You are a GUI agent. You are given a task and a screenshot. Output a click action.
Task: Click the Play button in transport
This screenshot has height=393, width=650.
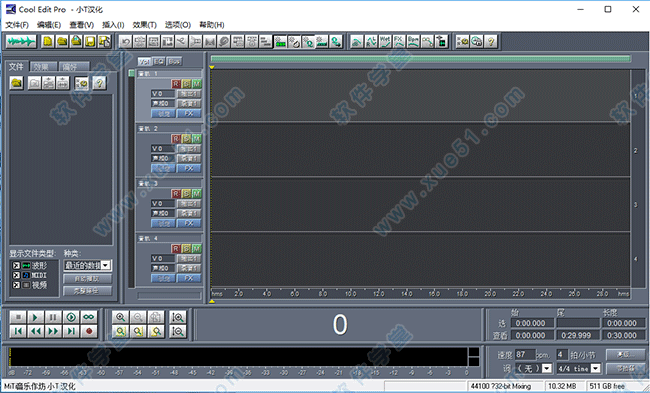(35, 317)
